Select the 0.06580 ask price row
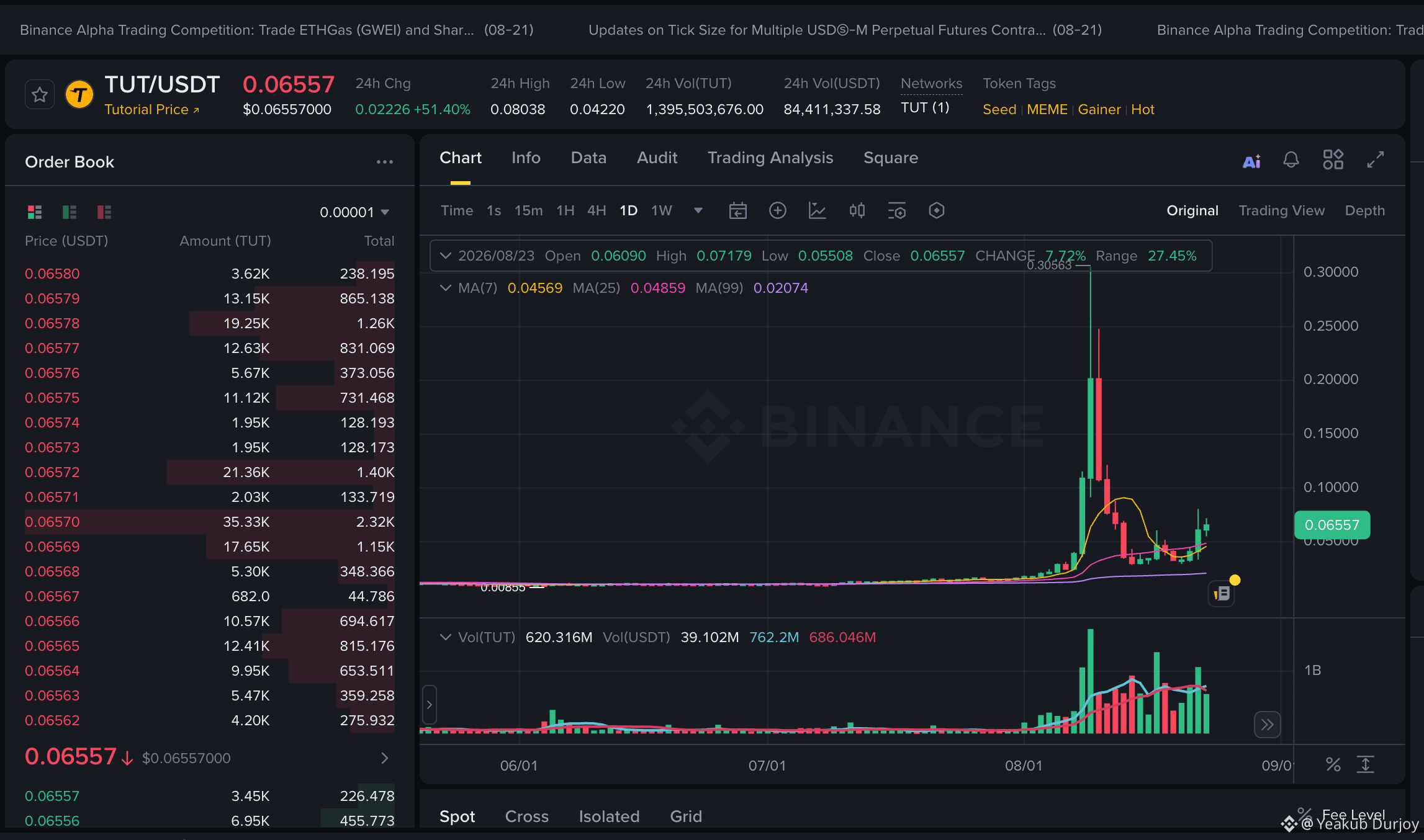The image size is (1424, 840). pyautogui.click(x=210, y=274)
